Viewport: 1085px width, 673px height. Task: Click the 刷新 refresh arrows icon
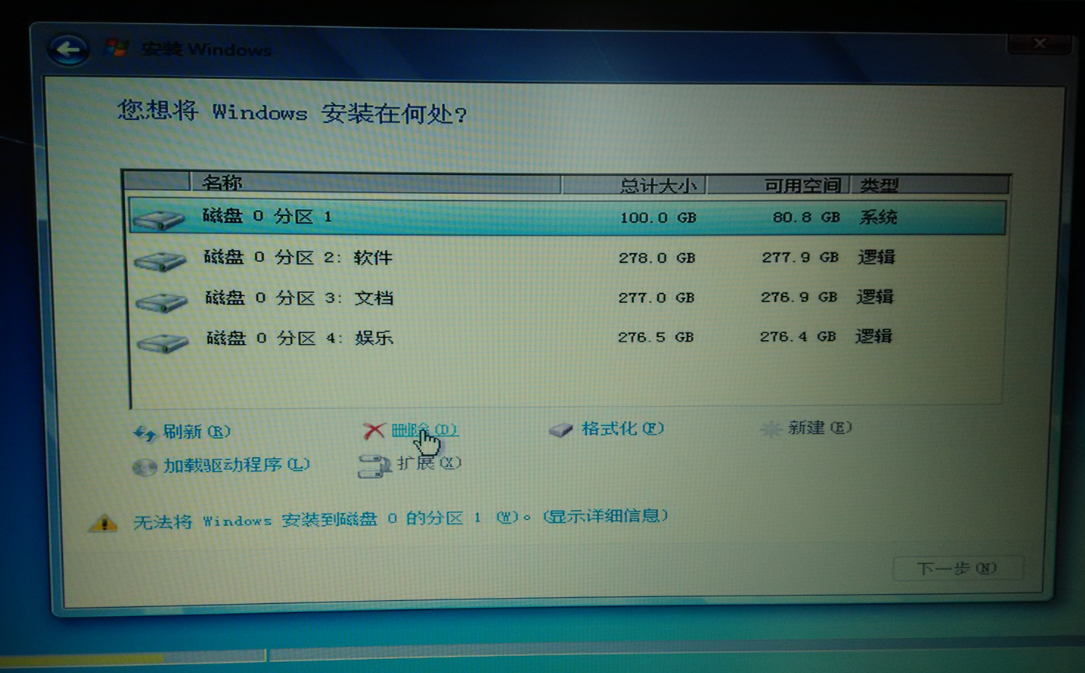pos(145,433)
